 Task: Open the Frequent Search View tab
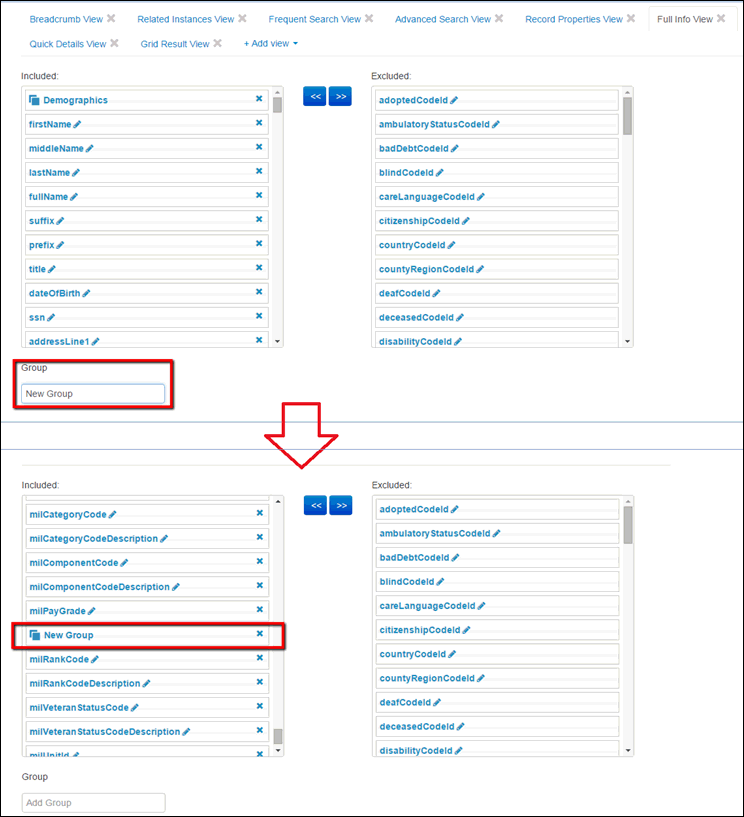point(314,19)
